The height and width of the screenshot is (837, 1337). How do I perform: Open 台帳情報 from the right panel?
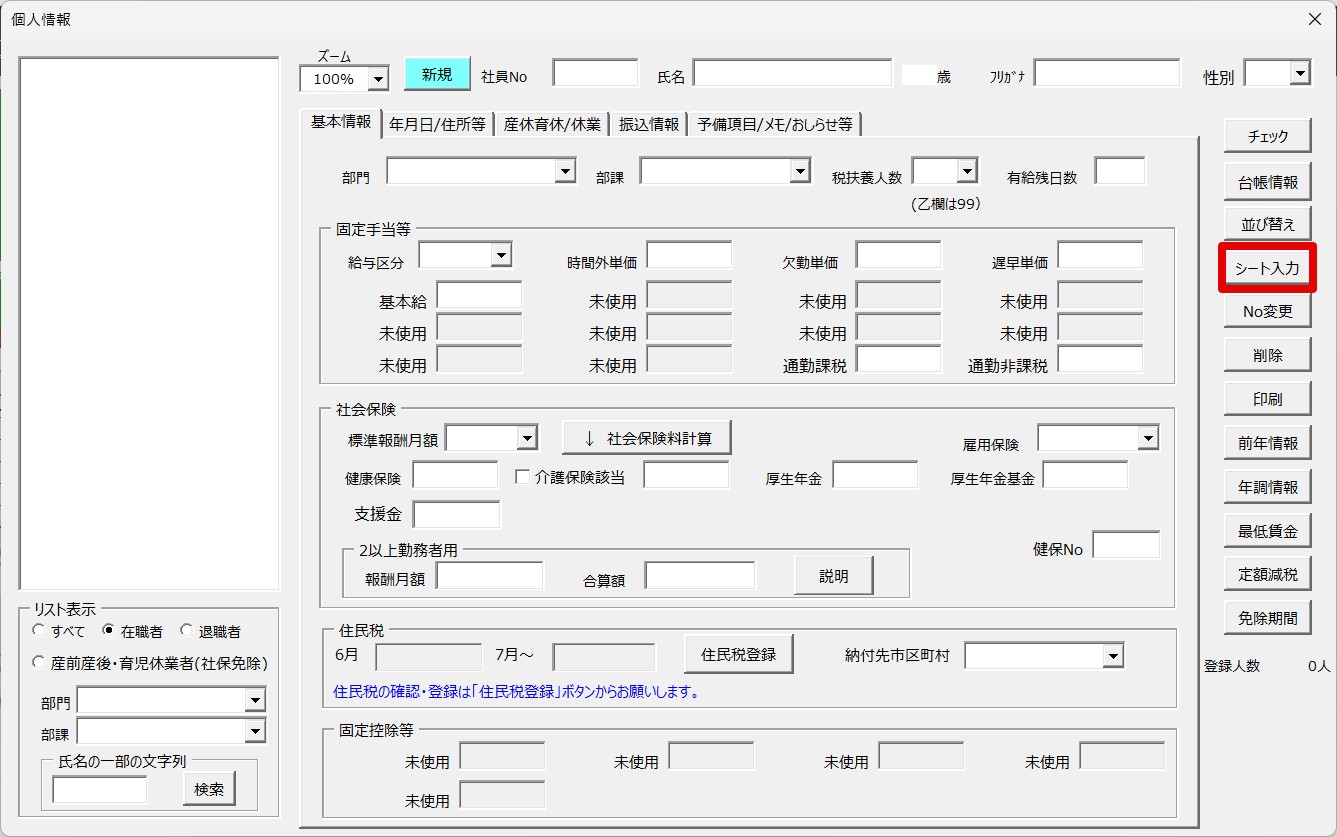pos(1267,182)
